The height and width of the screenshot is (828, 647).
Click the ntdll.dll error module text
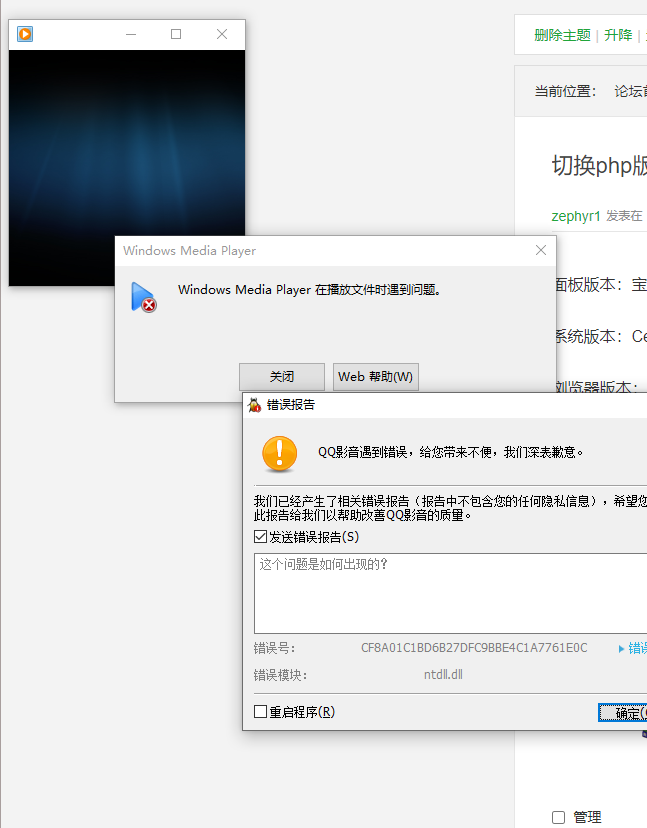443,675
